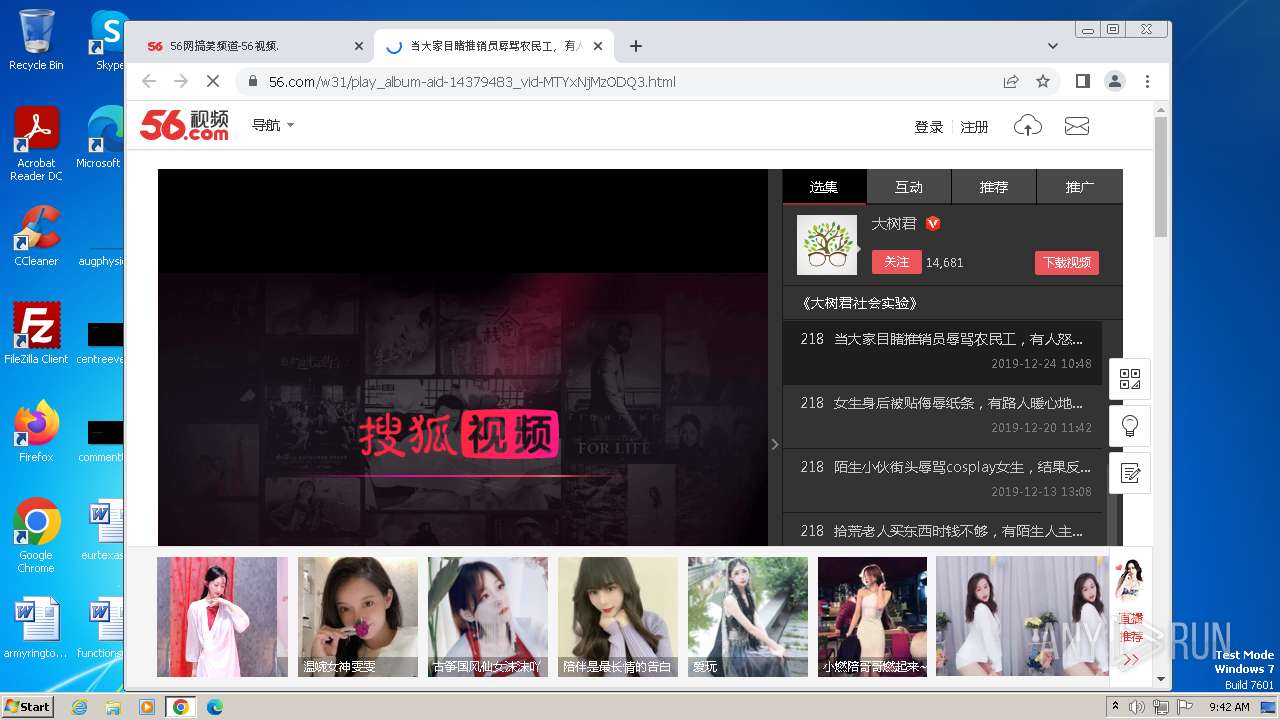Expand the 导航 navigation dropdown
The width and height of the screenshot is (1280, 720).
click(x=273, y=125)
